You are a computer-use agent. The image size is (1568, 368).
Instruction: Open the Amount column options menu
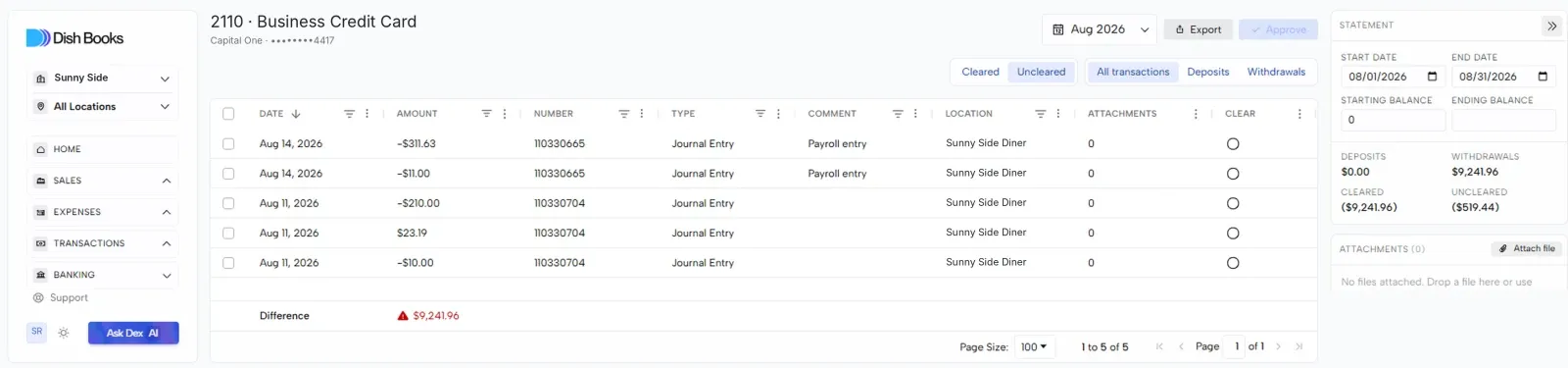[505, 114]
